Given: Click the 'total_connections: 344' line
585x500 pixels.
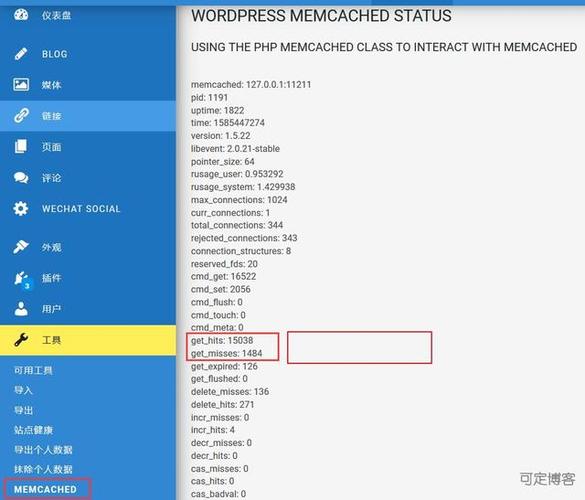Looking at the screenshot, I should click(x=237, y=225).
